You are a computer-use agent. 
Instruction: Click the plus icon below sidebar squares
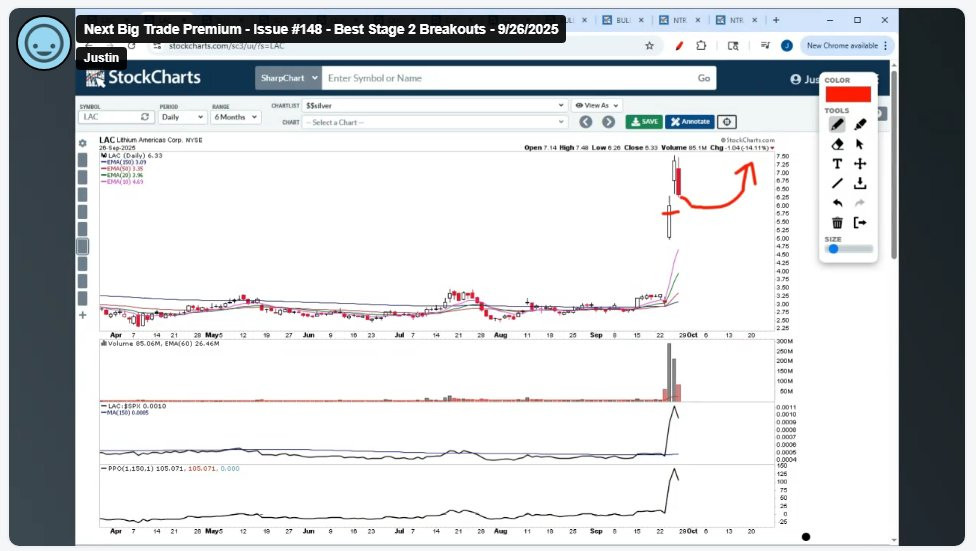(x=82, y=315)
